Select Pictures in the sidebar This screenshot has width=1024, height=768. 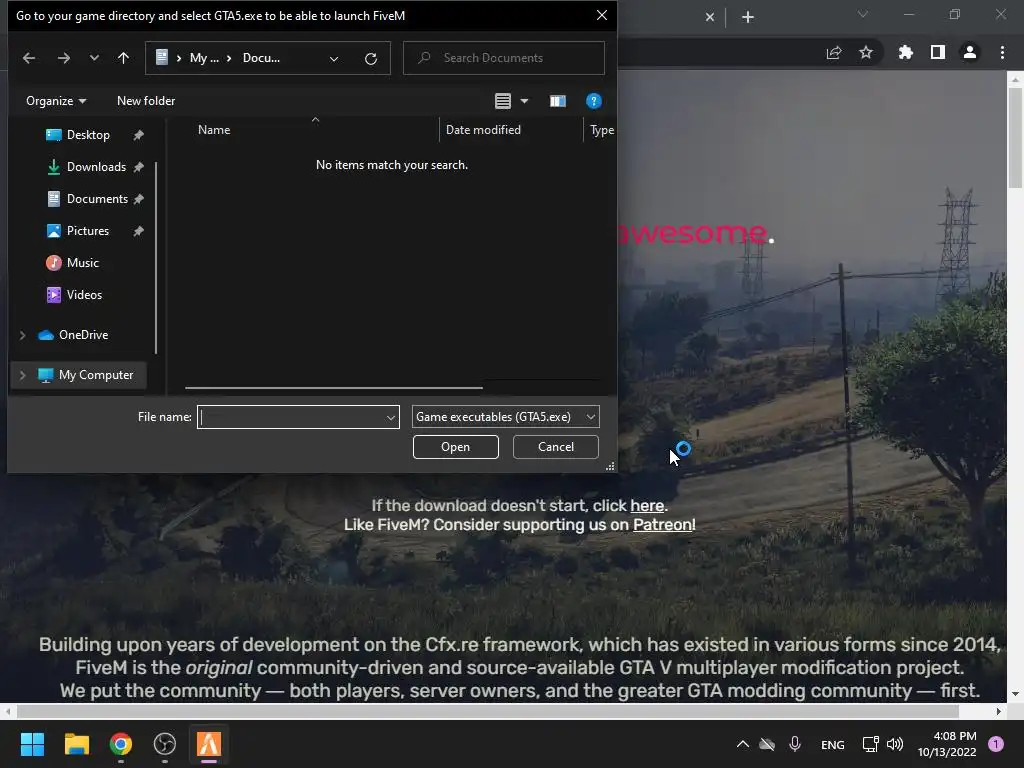(x=88, y=231)
